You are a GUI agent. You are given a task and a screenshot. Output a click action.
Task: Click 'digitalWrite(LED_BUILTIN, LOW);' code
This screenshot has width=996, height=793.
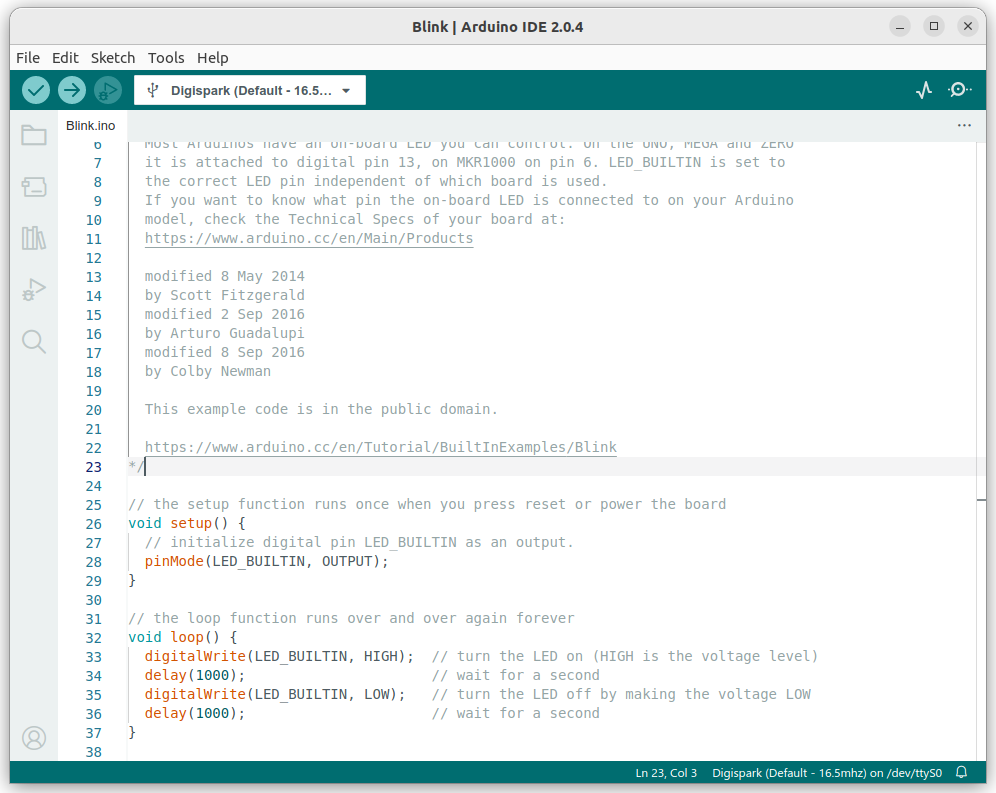point(274,695)
